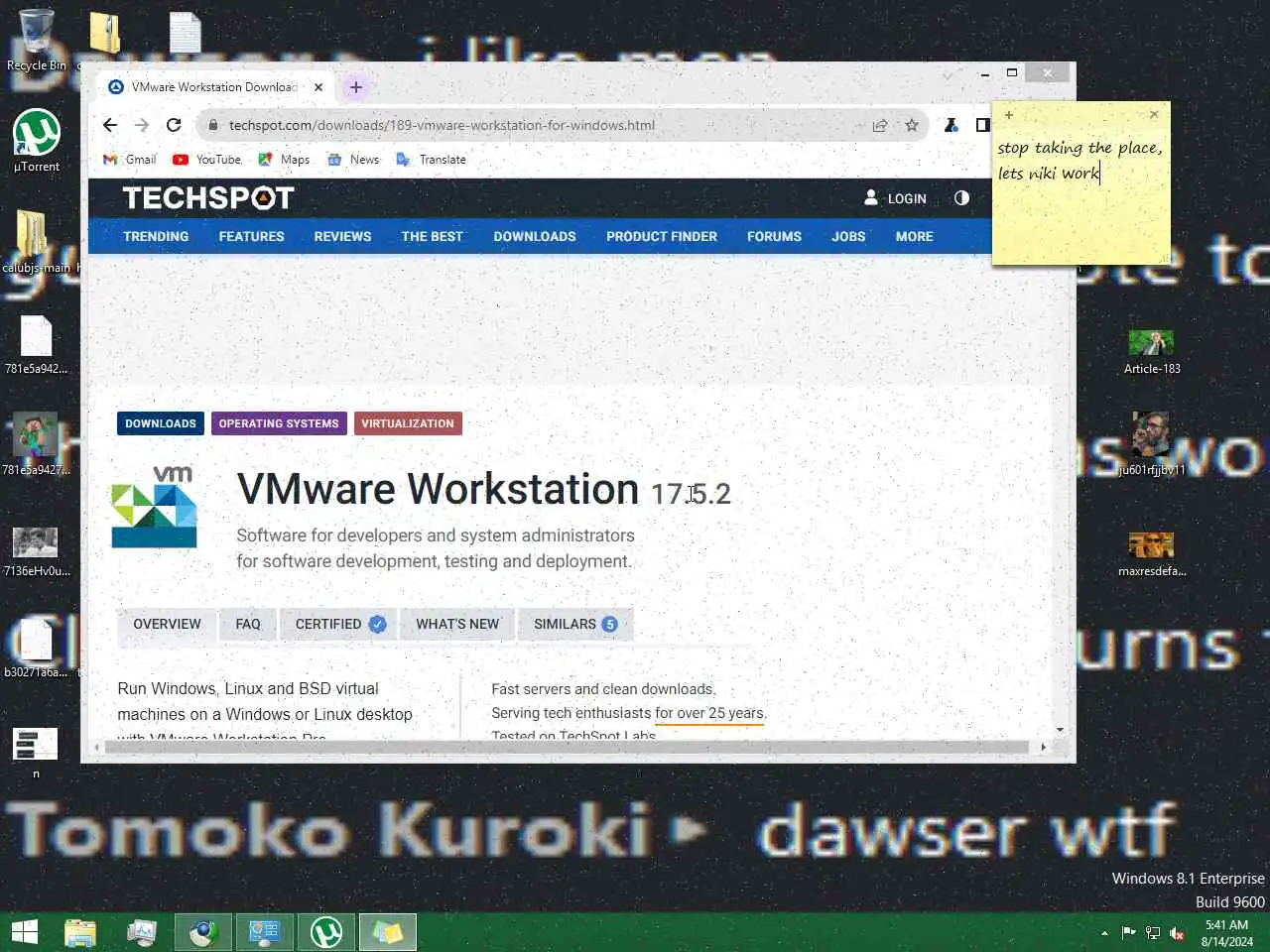Switch to Sticky Notes on taskbar
Viewport: 1270px width, 952px height.
pyautogui.click(x=388, y=932)
